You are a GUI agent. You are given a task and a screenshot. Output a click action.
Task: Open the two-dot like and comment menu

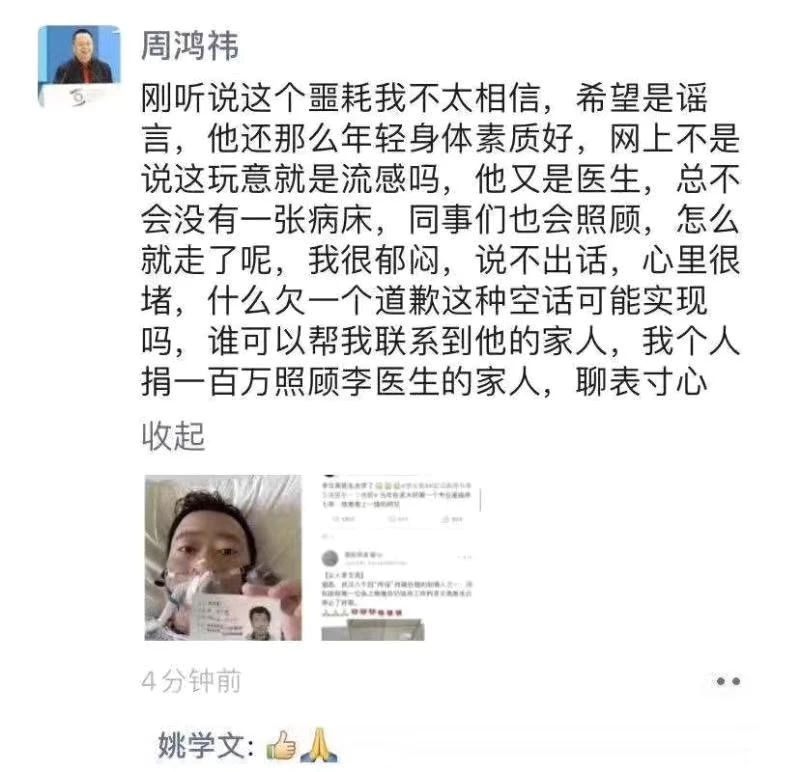[x=728, y=681]
